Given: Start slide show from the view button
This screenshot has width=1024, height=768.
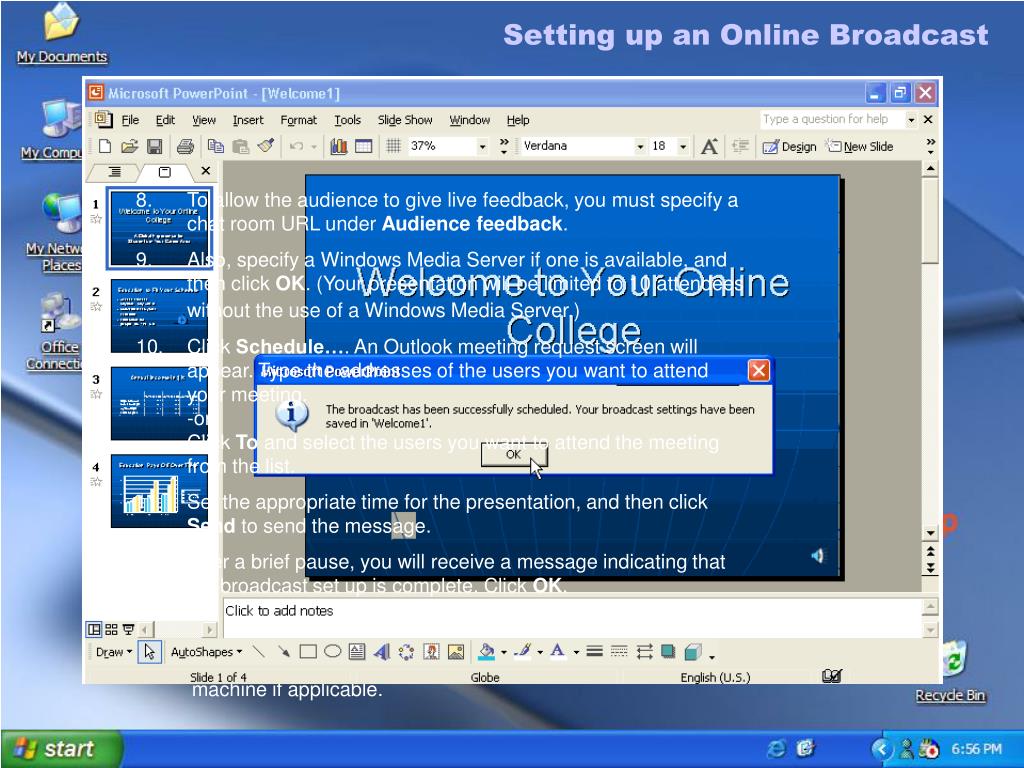Looking at the screenshot, I should pyautogui.click(x=128, y=629).
